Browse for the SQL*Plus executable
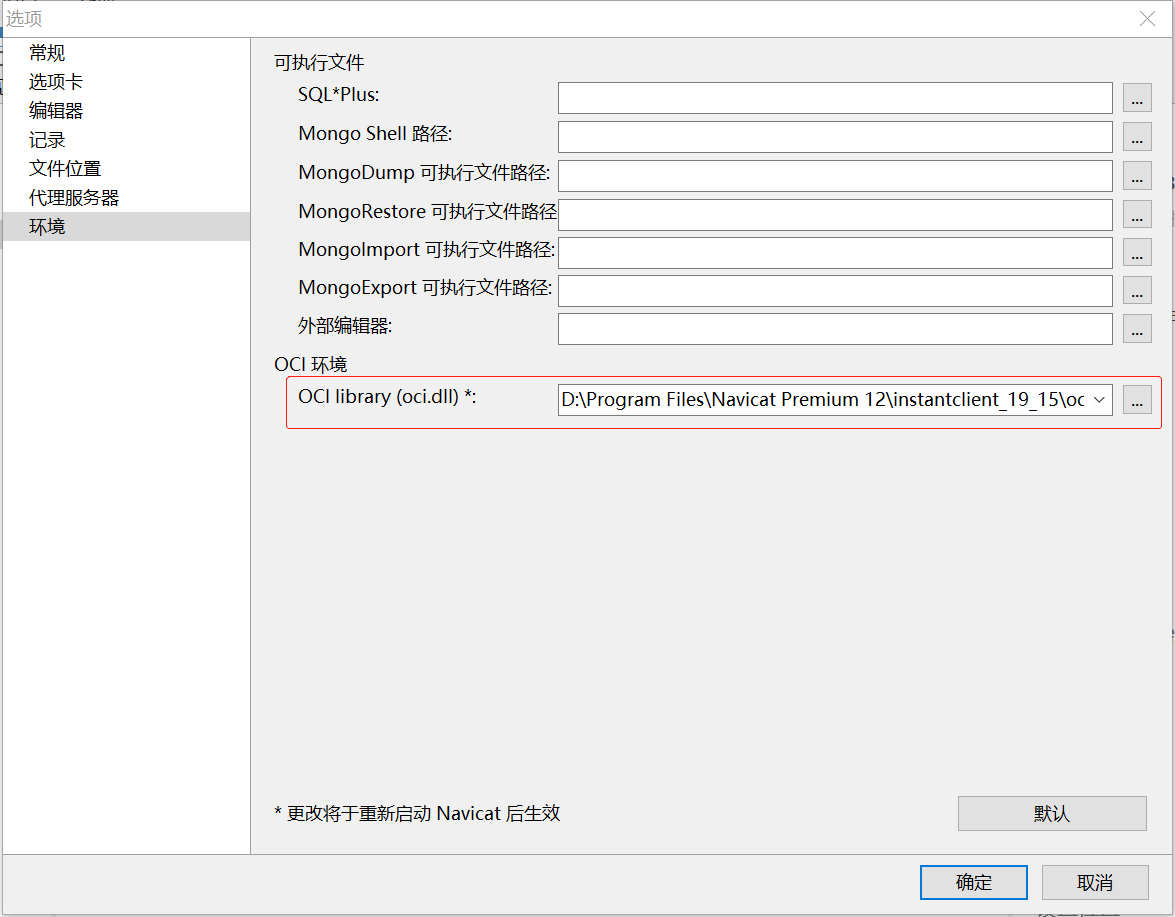This screenshot has height=917, width=1175. click(x=1137, y=98)
